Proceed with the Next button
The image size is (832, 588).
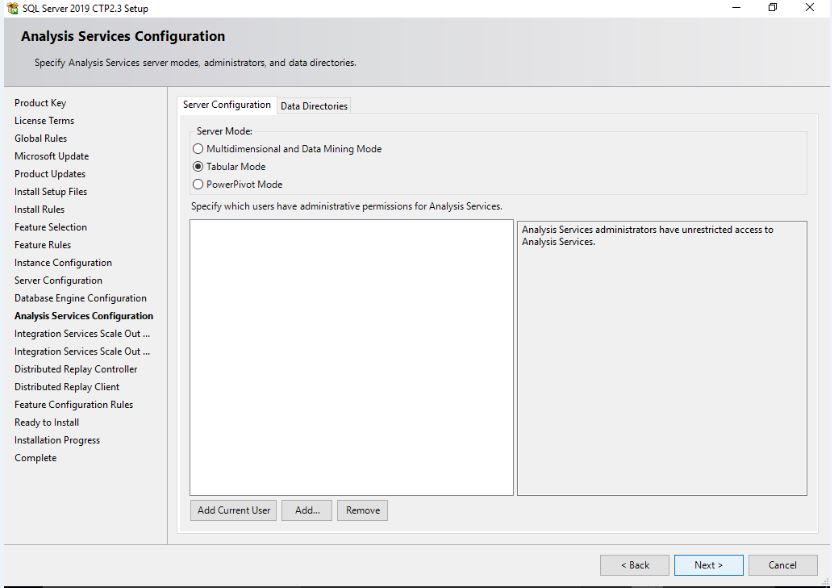(708, 565)
